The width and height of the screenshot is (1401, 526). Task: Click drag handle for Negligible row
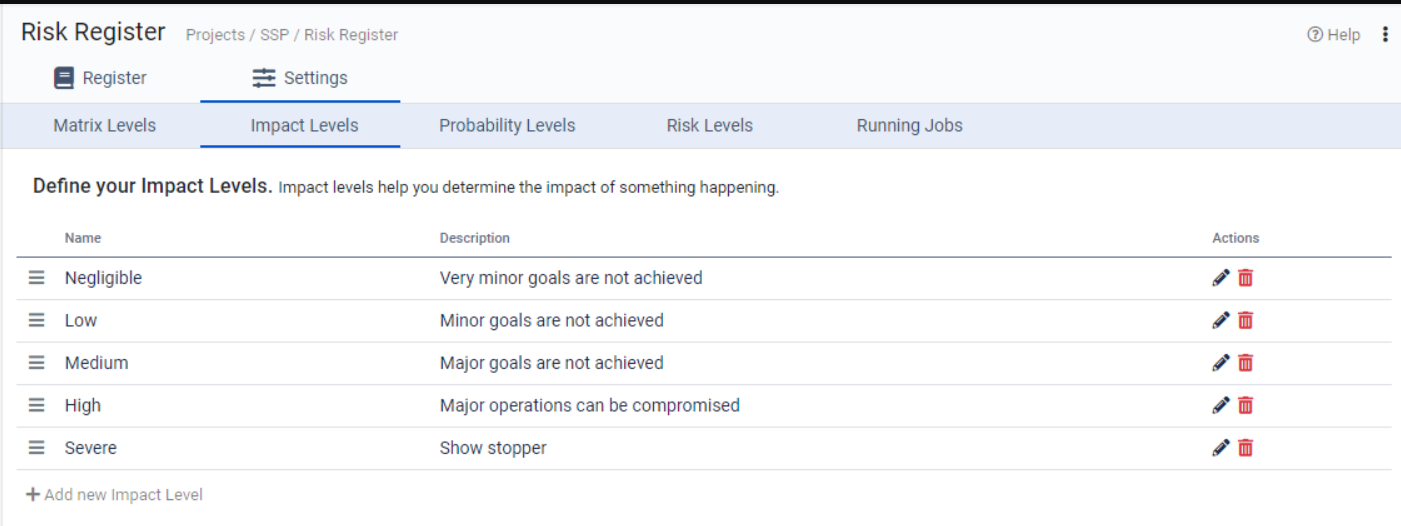tap(37, 278)
